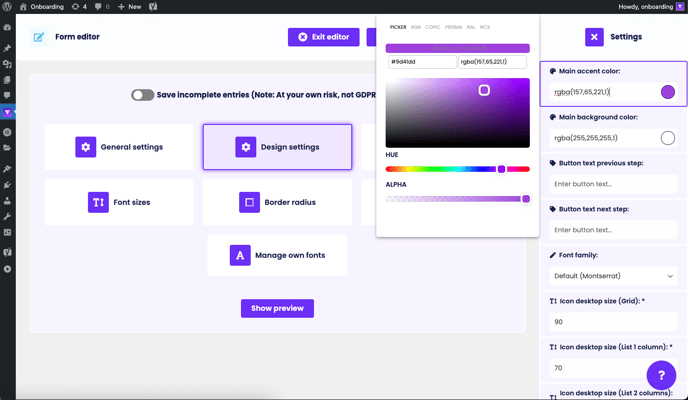The width and height of the screenshot is (688, 400).
Task: Click Icon desktop size (Grid) field
Action: click(613, 322)
